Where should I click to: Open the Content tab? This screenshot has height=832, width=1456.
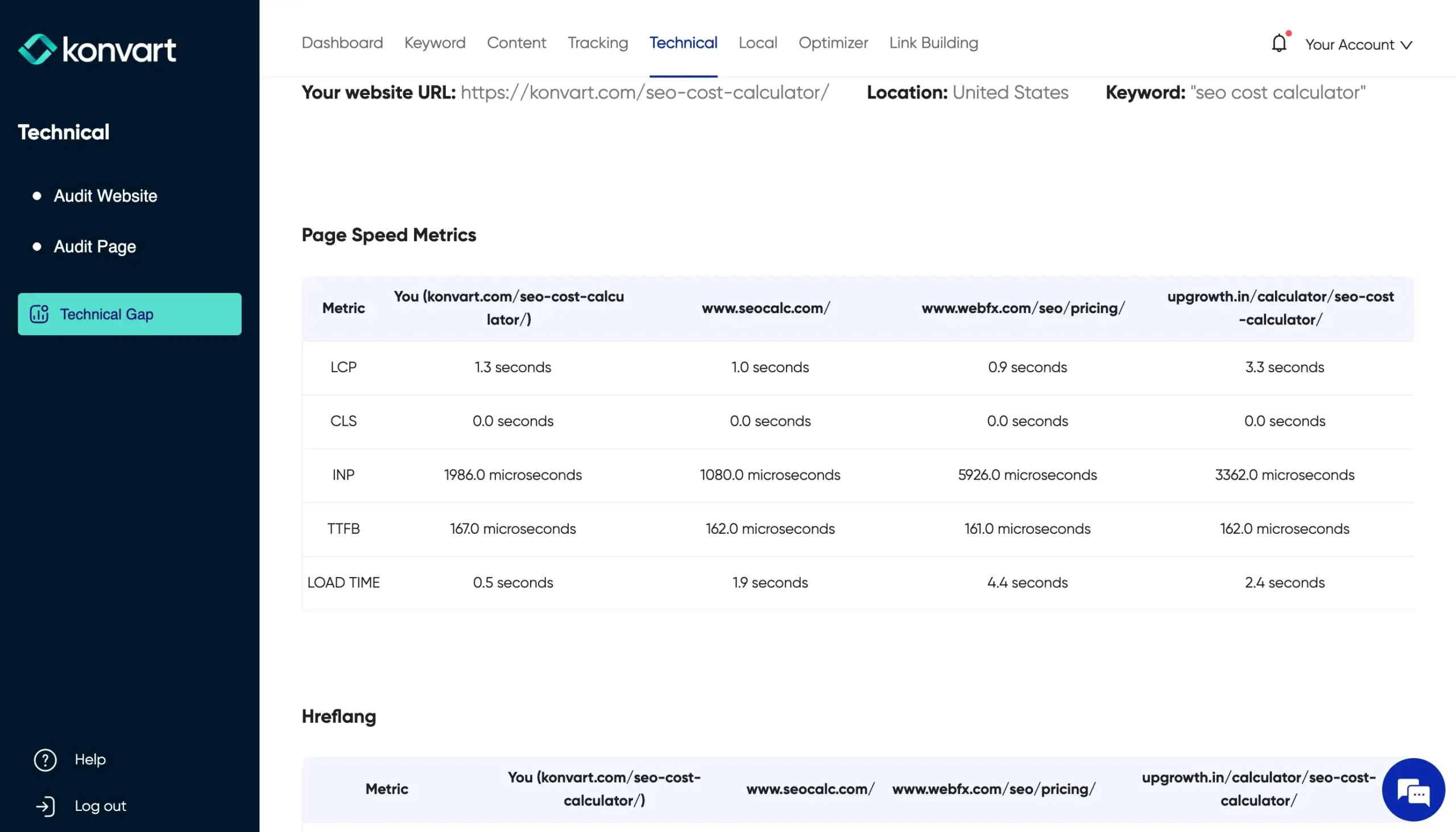coord(516,43)
